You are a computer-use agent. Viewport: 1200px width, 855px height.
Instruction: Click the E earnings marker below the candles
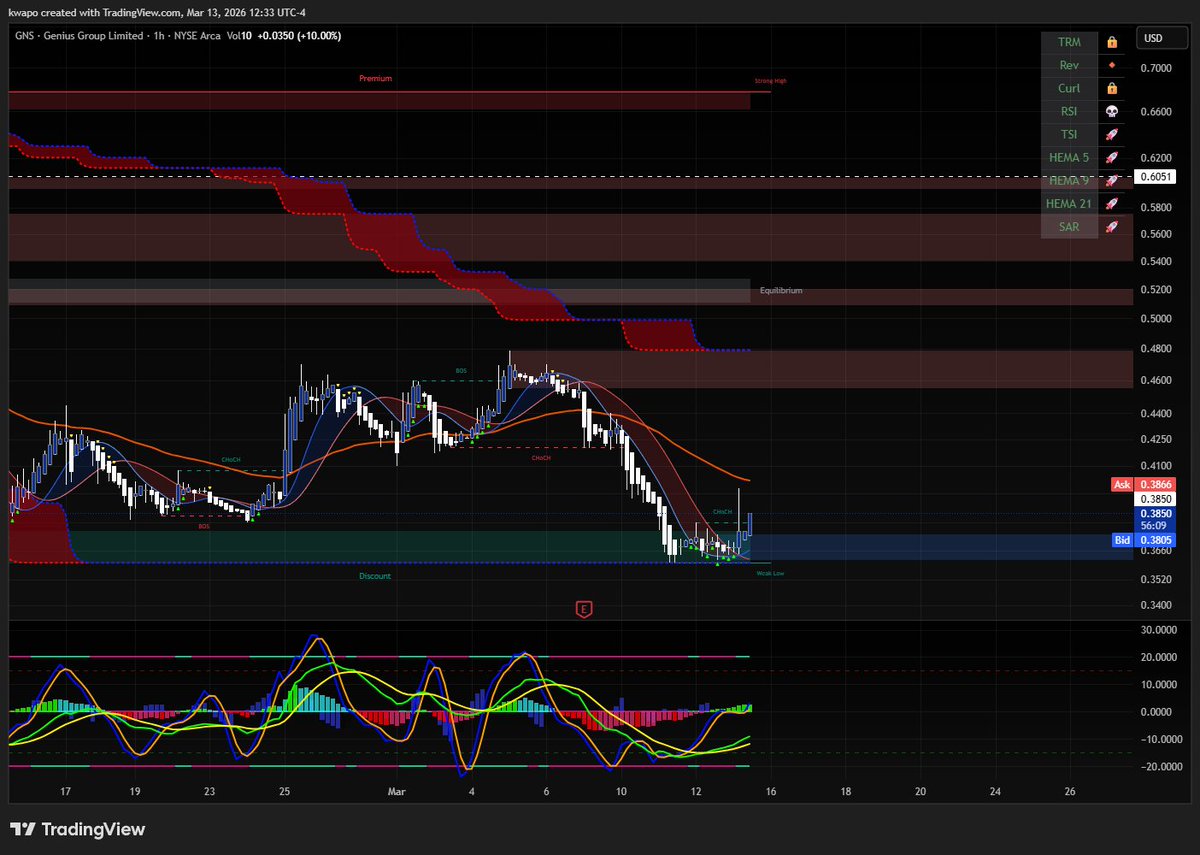[x=584, y=608]
